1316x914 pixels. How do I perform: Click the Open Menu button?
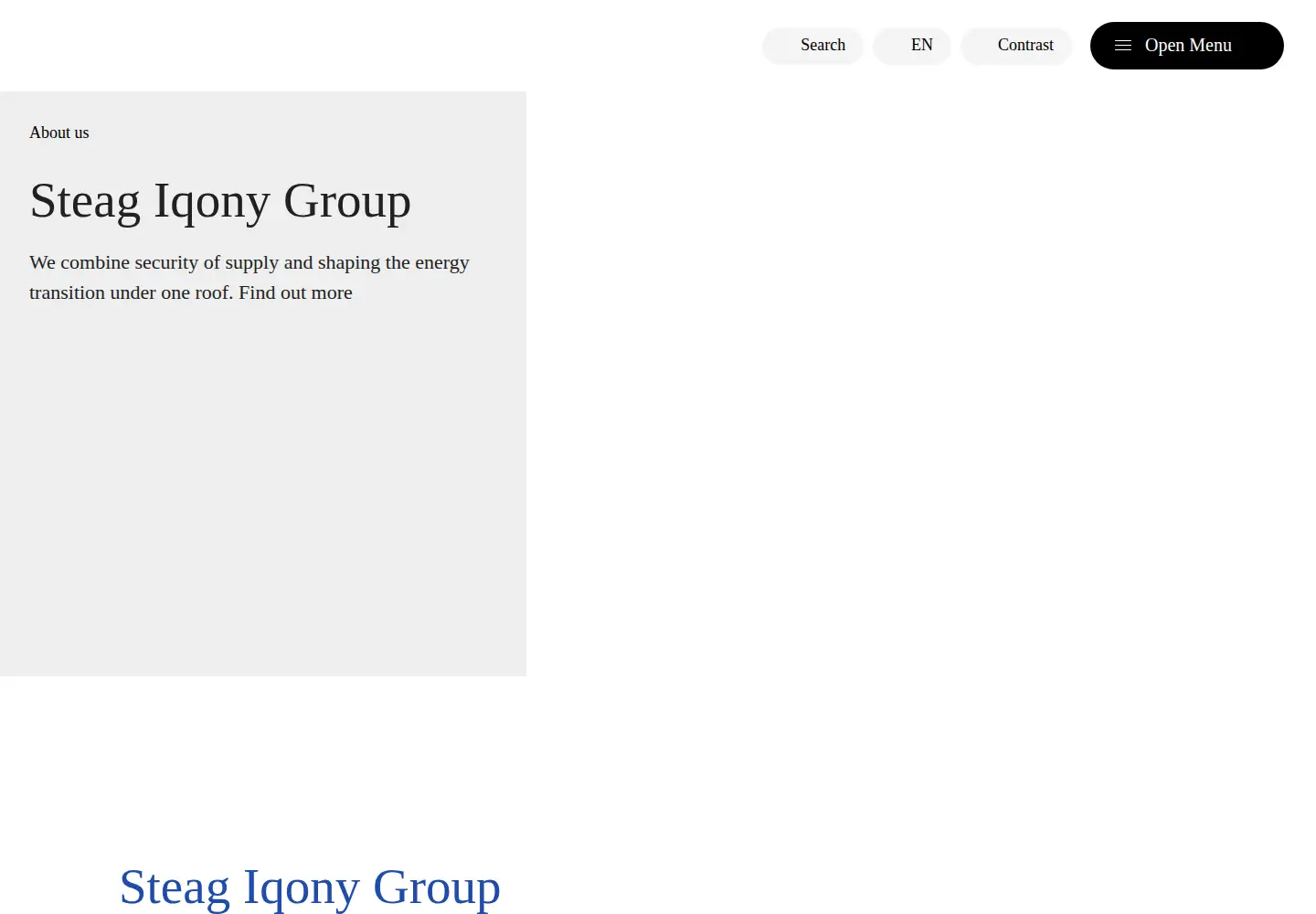(x=1186, y=46)
